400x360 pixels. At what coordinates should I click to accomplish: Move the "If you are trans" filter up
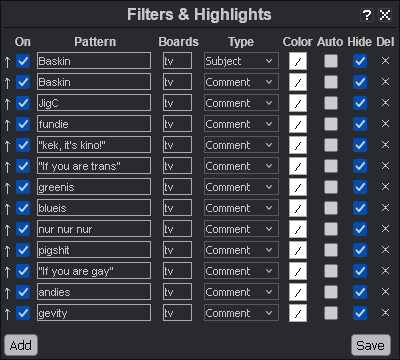[8, 167]
